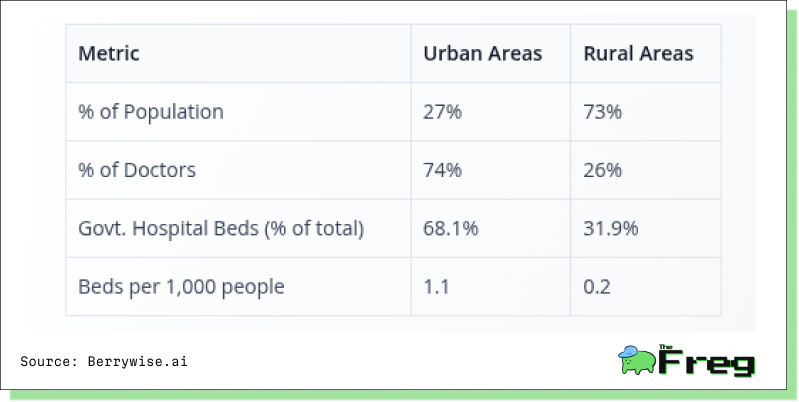The image size is (799, 402).
Task: Select the 27% urban population cell
Action: [x=442, y=112]
